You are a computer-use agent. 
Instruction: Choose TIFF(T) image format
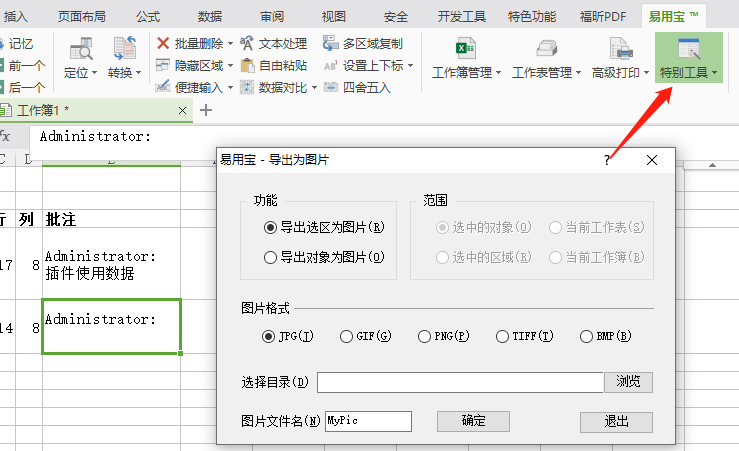coord(525,336)
